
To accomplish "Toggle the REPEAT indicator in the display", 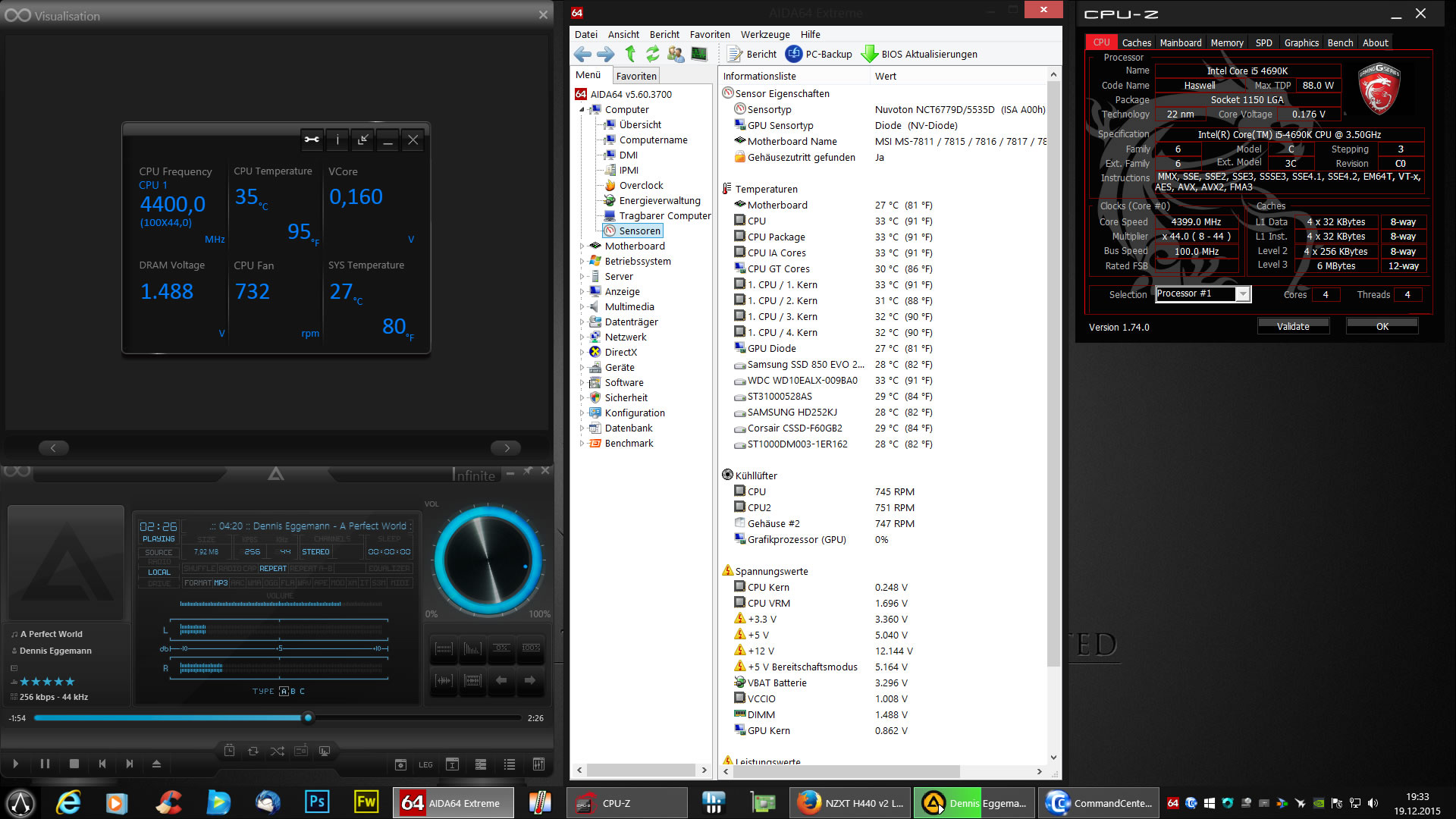I will pos(272,568).
